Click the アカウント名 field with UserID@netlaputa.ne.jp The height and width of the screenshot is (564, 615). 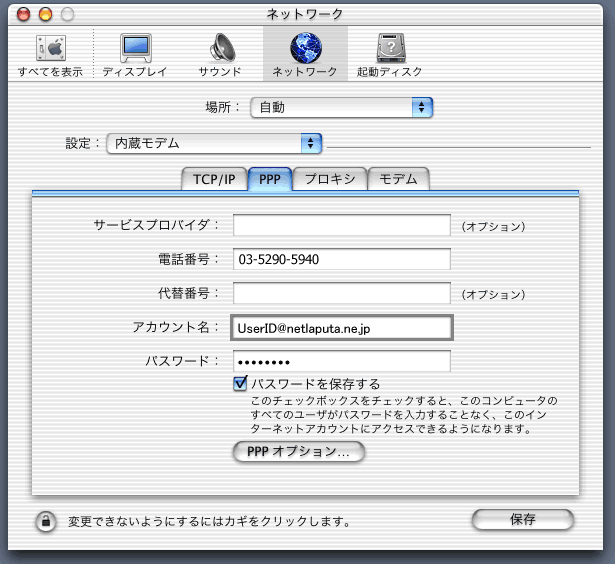[342, 327]
